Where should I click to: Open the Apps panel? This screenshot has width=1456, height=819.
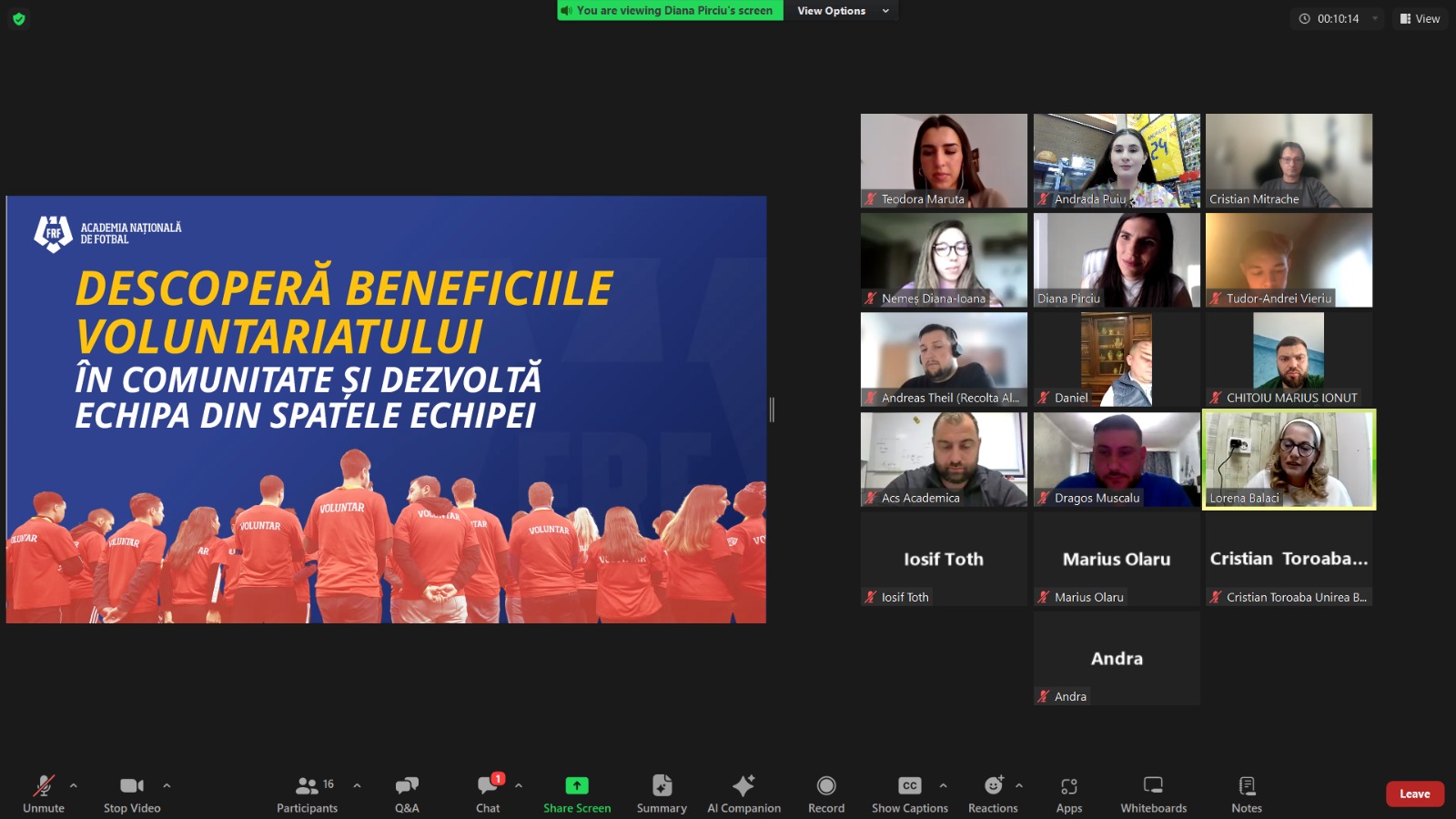(x=1069, y=793)
